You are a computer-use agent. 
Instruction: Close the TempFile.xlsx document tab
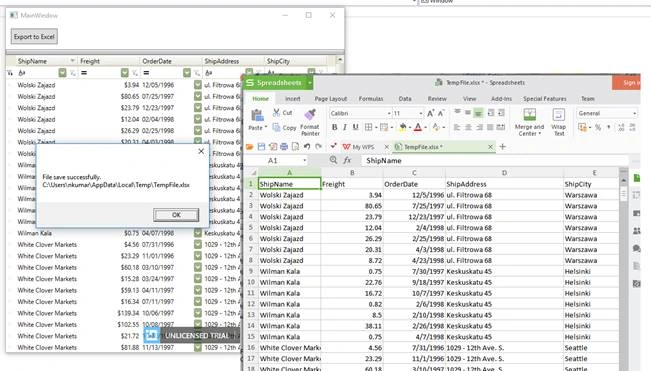click(490, 147)
